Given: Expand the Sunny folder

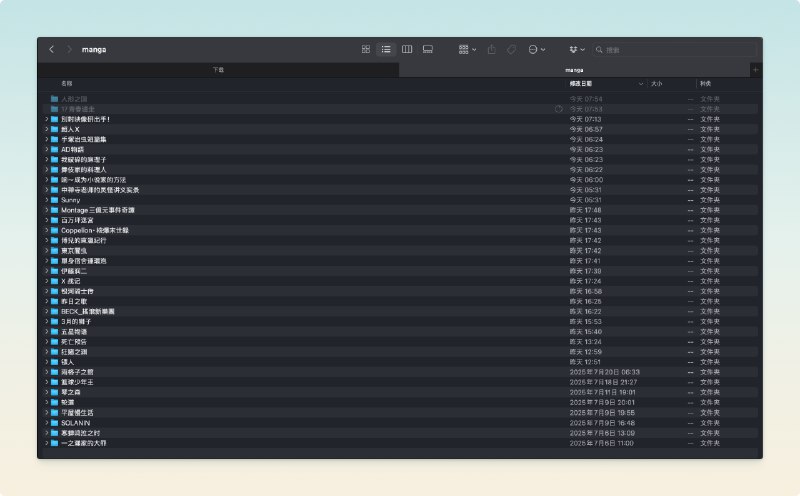Looking at the screenshot, I should coord(46,200).
